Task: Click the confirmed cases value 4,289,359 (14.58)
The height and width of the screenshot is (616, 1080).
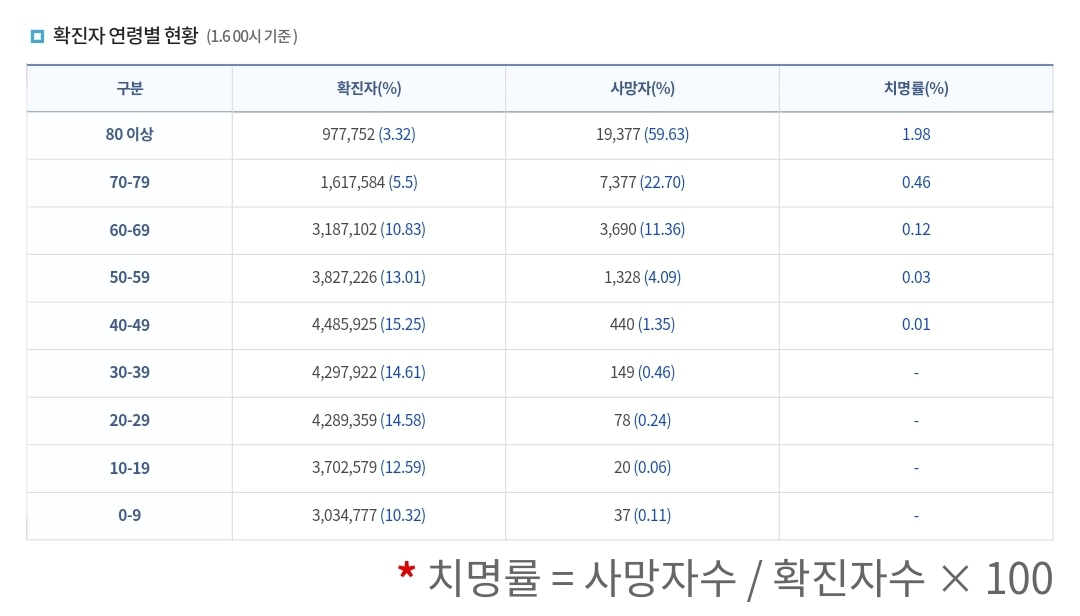Action: pyautogui.click(x=368, y=420)
